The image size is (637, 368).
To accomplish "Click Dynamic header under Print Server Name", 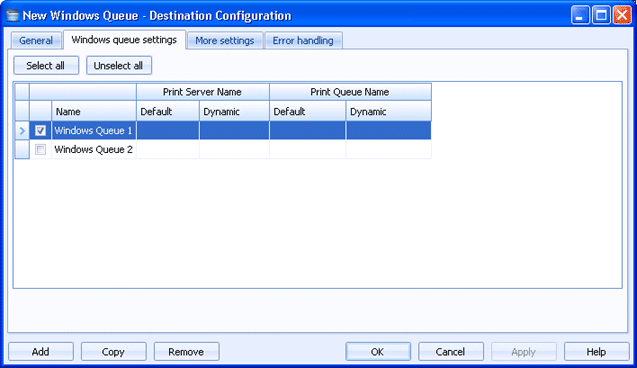I will point(234,111).
